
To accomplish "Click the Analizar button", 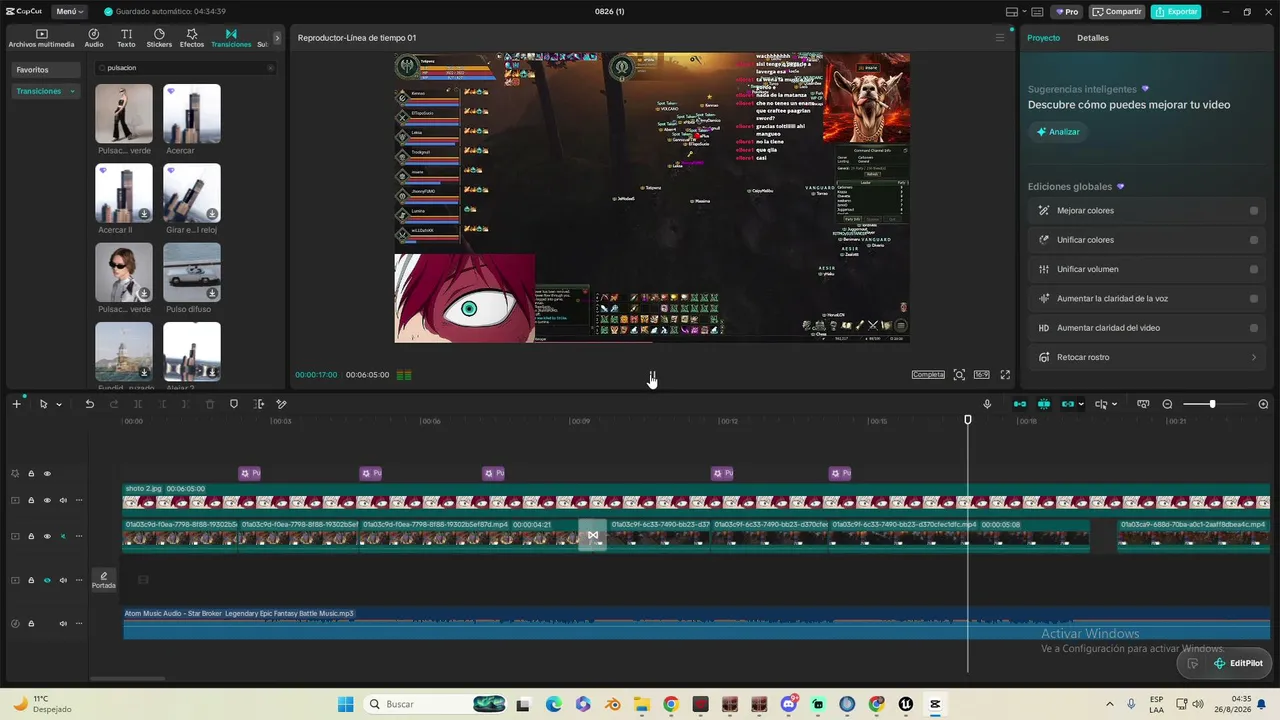I will click(1058, 132).
